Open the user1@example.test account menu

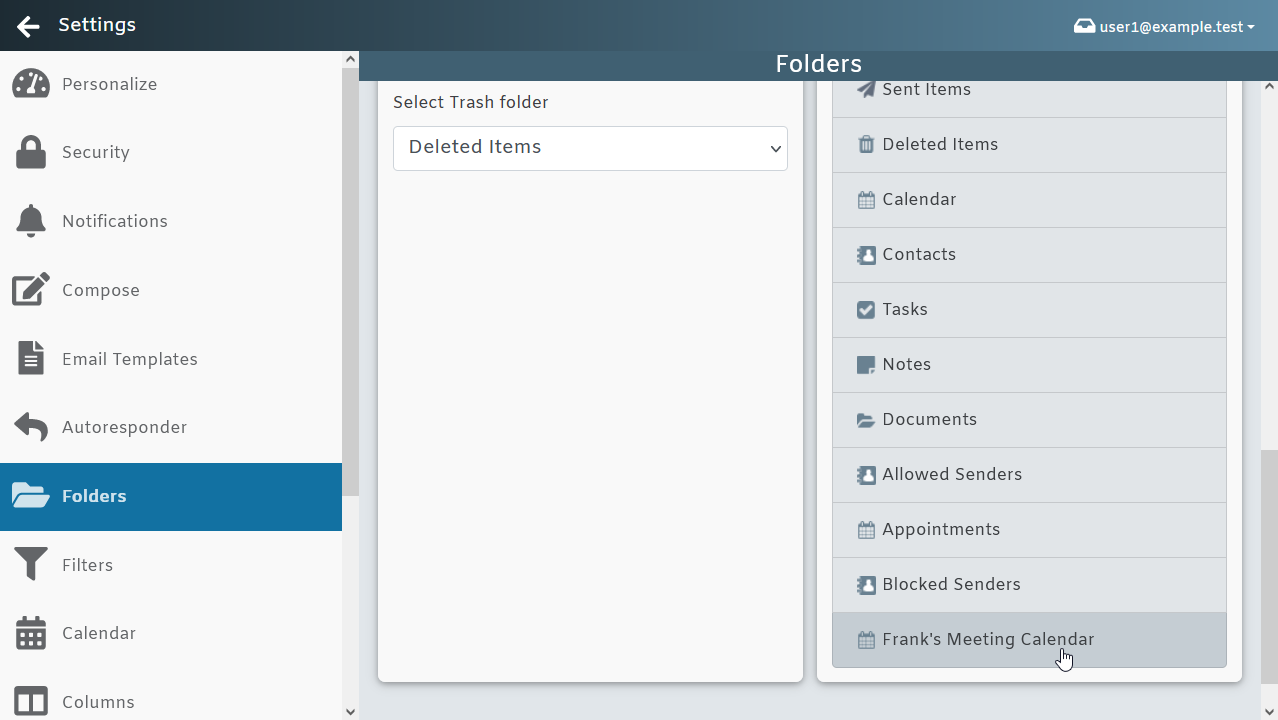click(x=1164, y=26)
